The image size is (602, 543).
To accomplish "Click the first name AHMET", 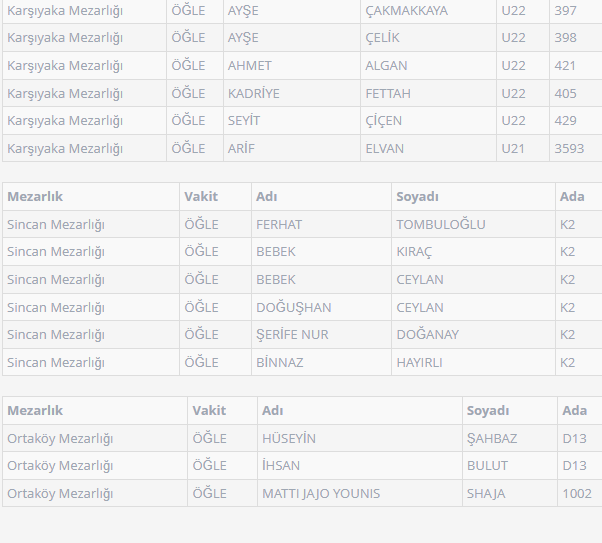I will 250,65.
